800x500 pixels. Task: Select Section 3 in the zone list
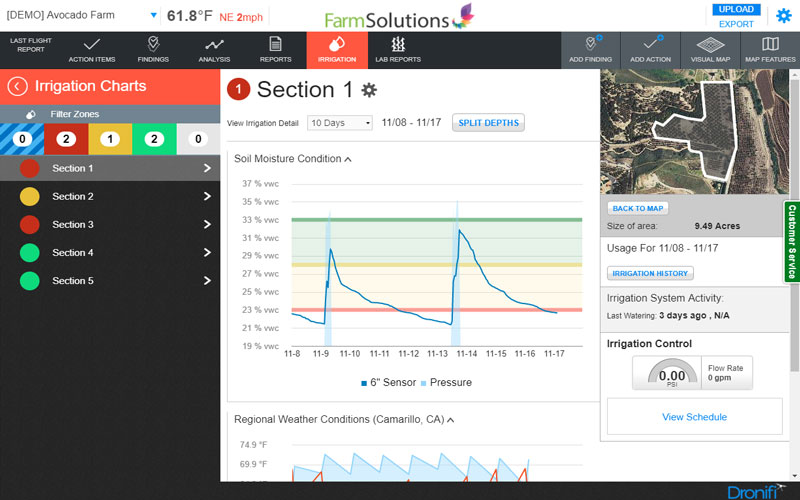coord(110,225)
